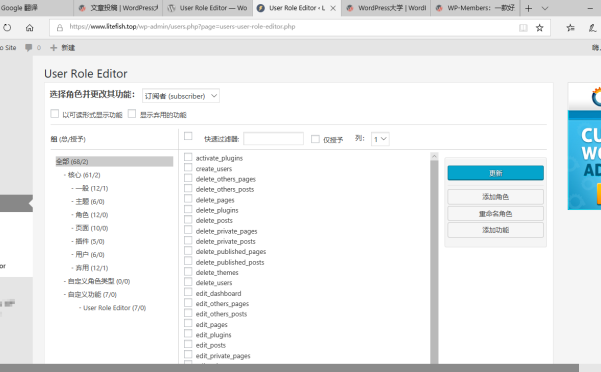Select the 一般 (12/1) group

pos(92,188)
